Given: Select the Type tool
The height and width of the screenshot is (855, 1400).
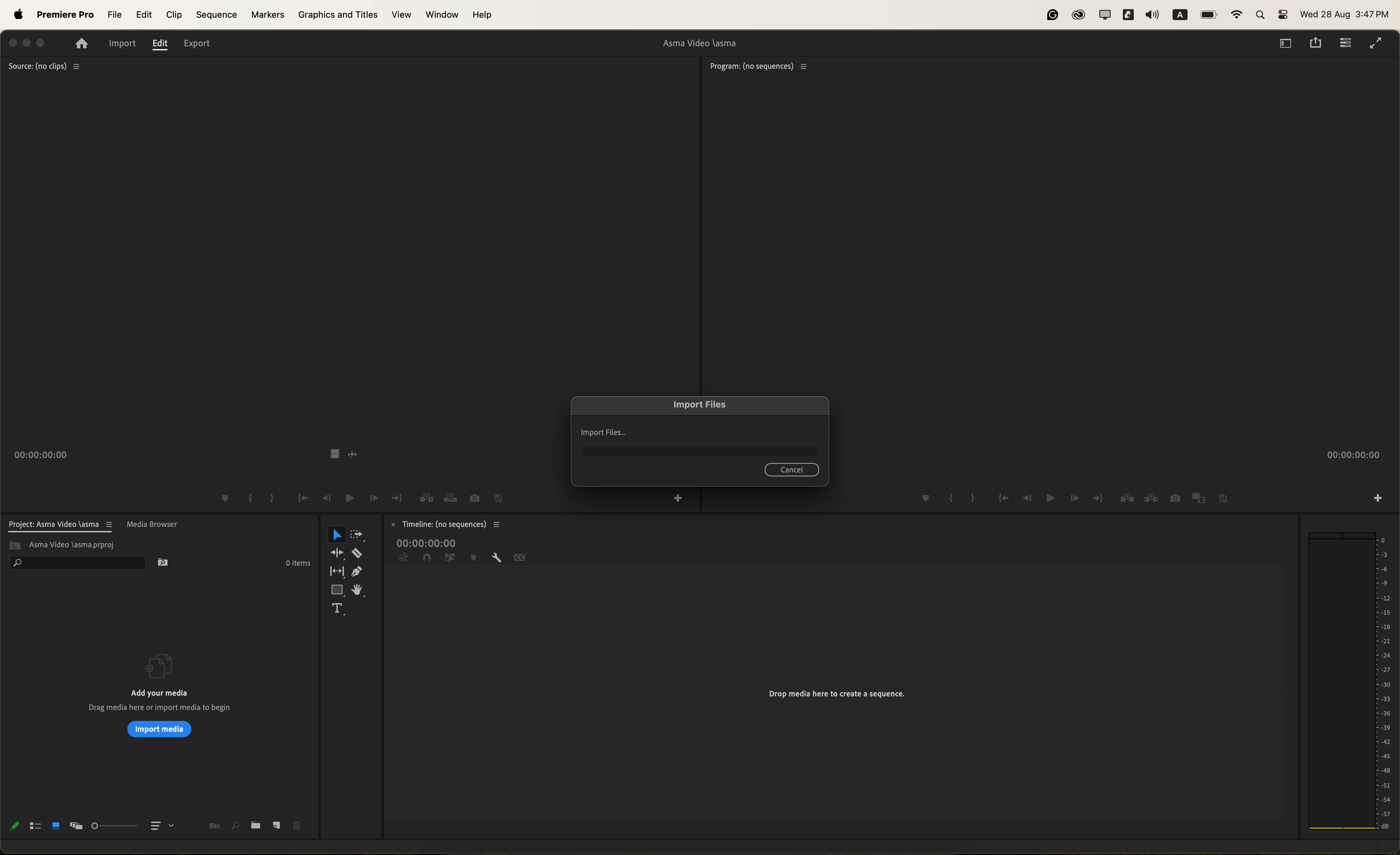Looking at the screenshot, I should pos(337,609).
